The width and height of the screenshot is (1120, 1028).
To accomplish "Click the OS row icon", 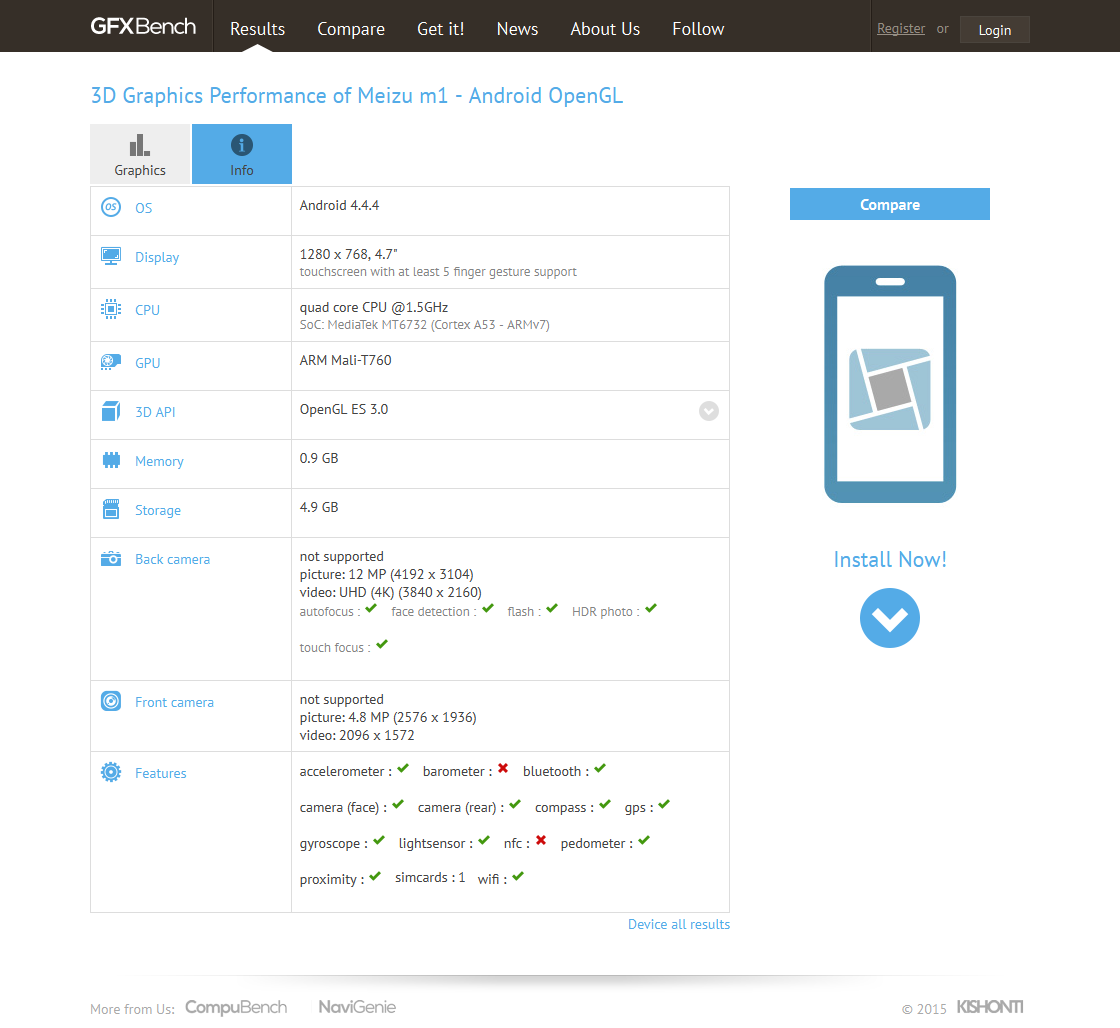I will pos(111,207).
